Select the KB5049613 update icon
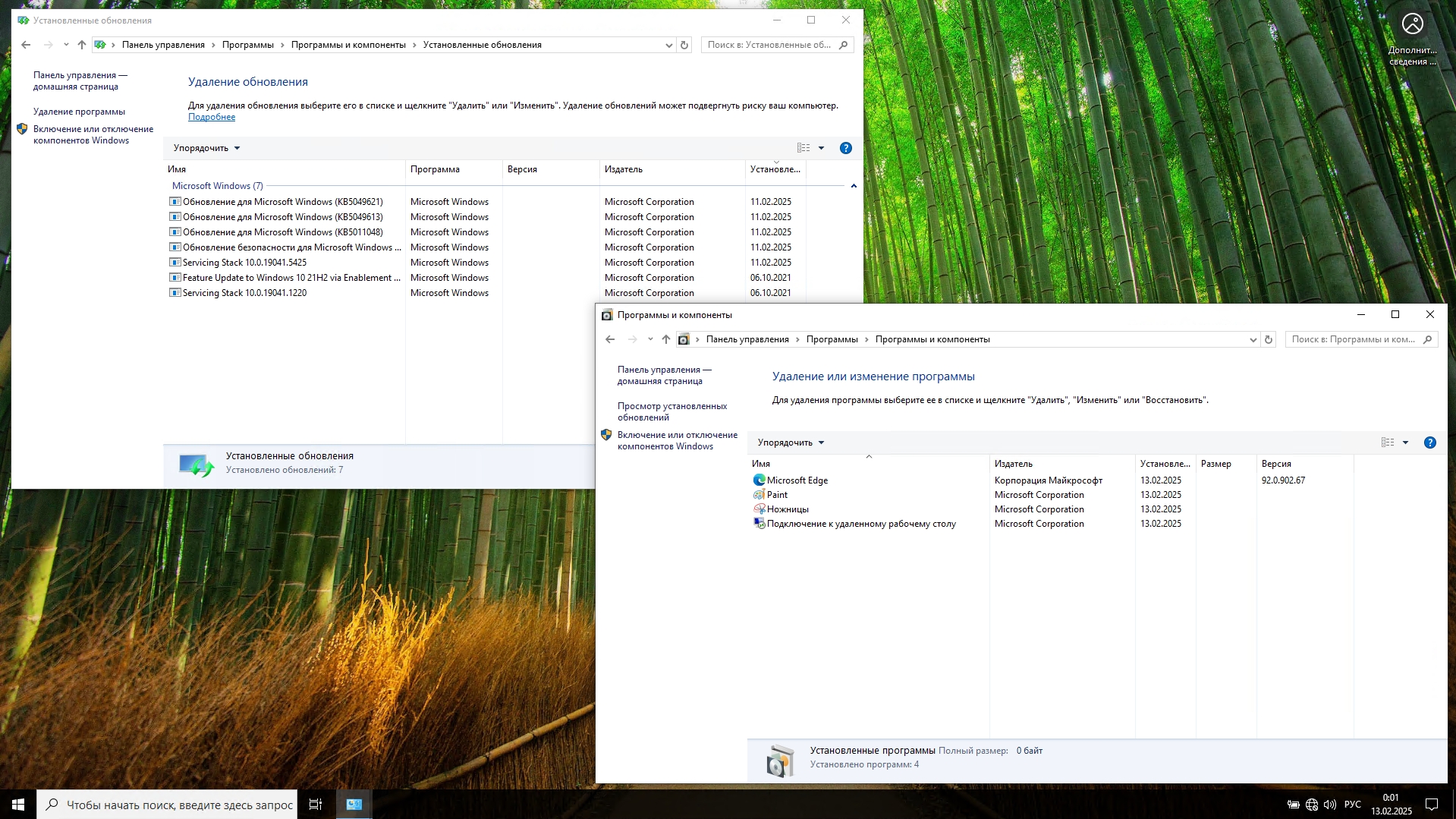Screen dimensions: 1456x819 coord(175,217)
